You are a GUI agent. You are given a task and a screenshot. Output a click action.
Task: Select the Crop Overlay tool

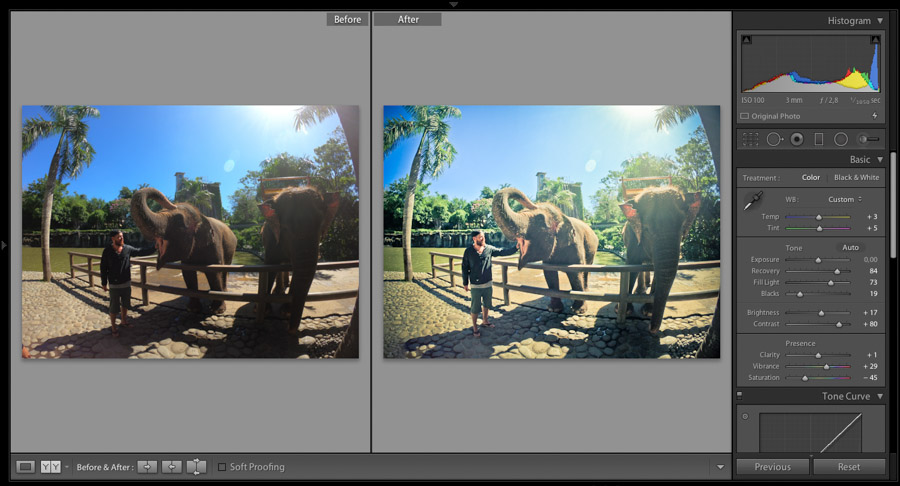750,139
